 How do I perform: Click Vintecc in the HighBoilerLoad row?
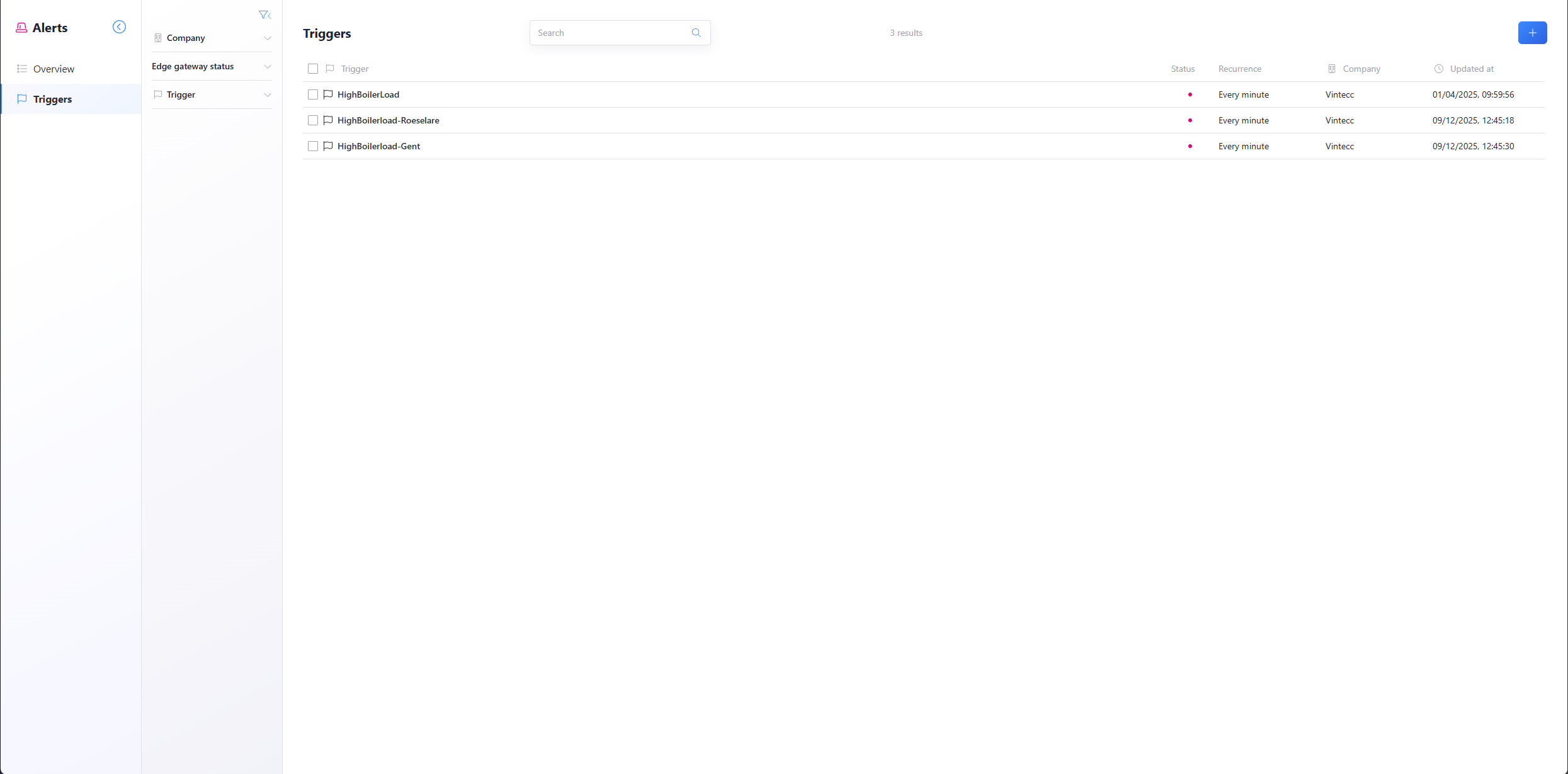coord(1339,94)
